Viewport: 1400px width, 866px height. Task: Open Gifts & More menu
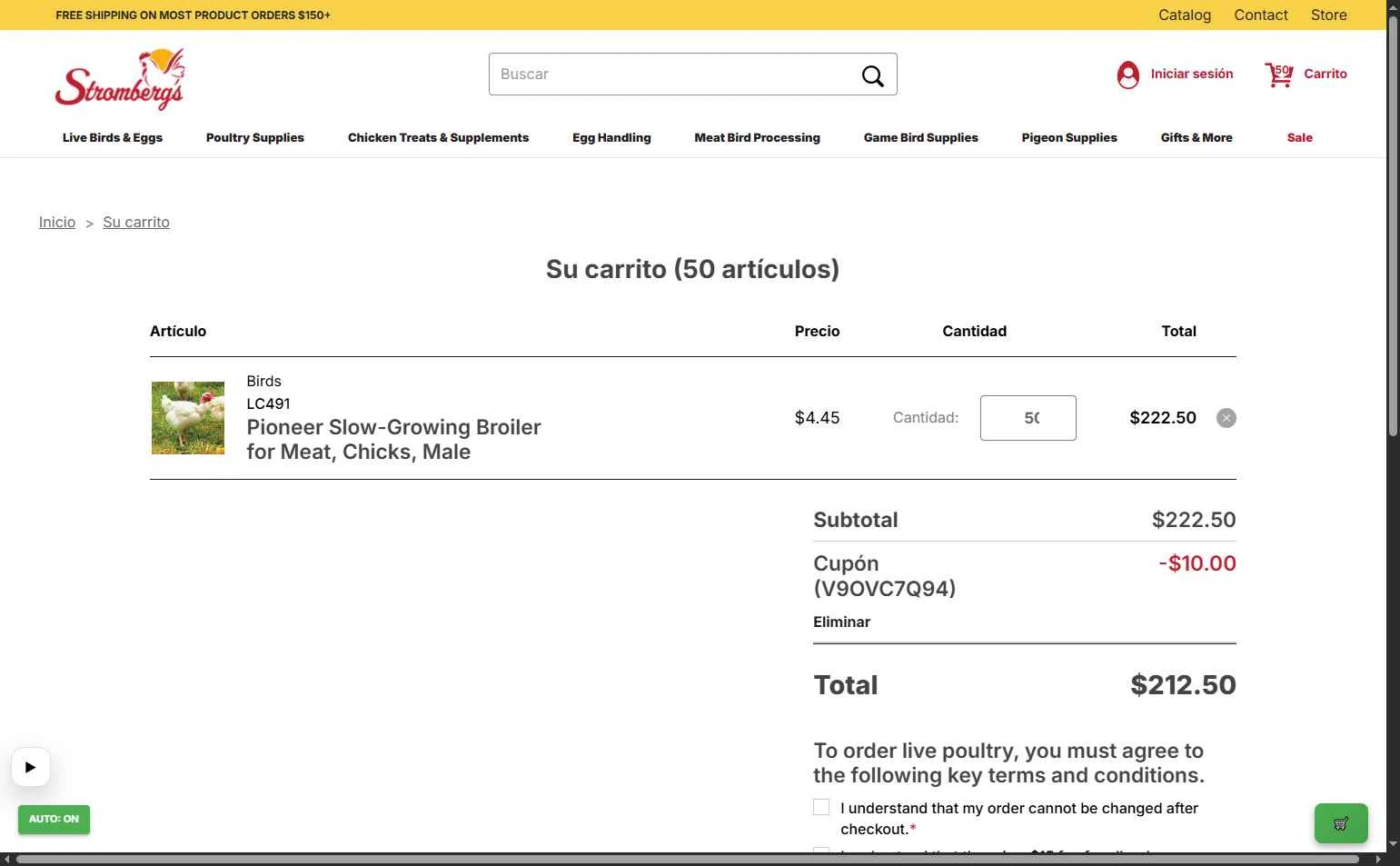click(1196, 138)
